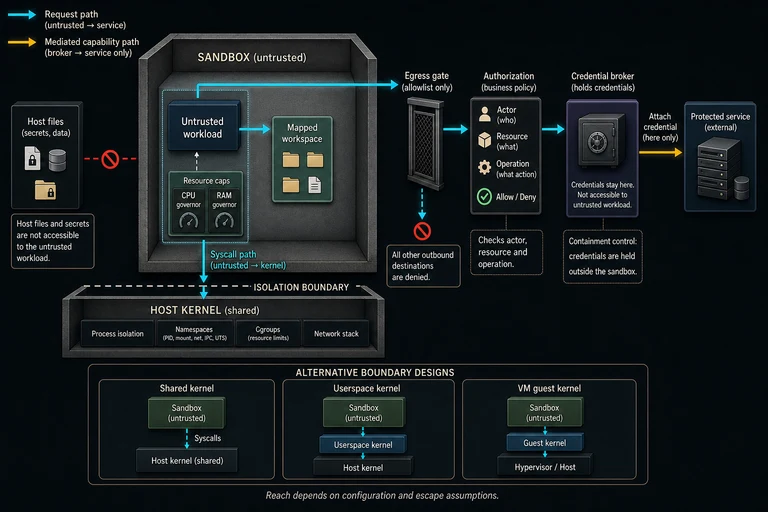Viewport: 768px width, 512px height.
Task: Click the yellow arrow toward Protected service
Action: pyautogui.click(x=660, y=152)
